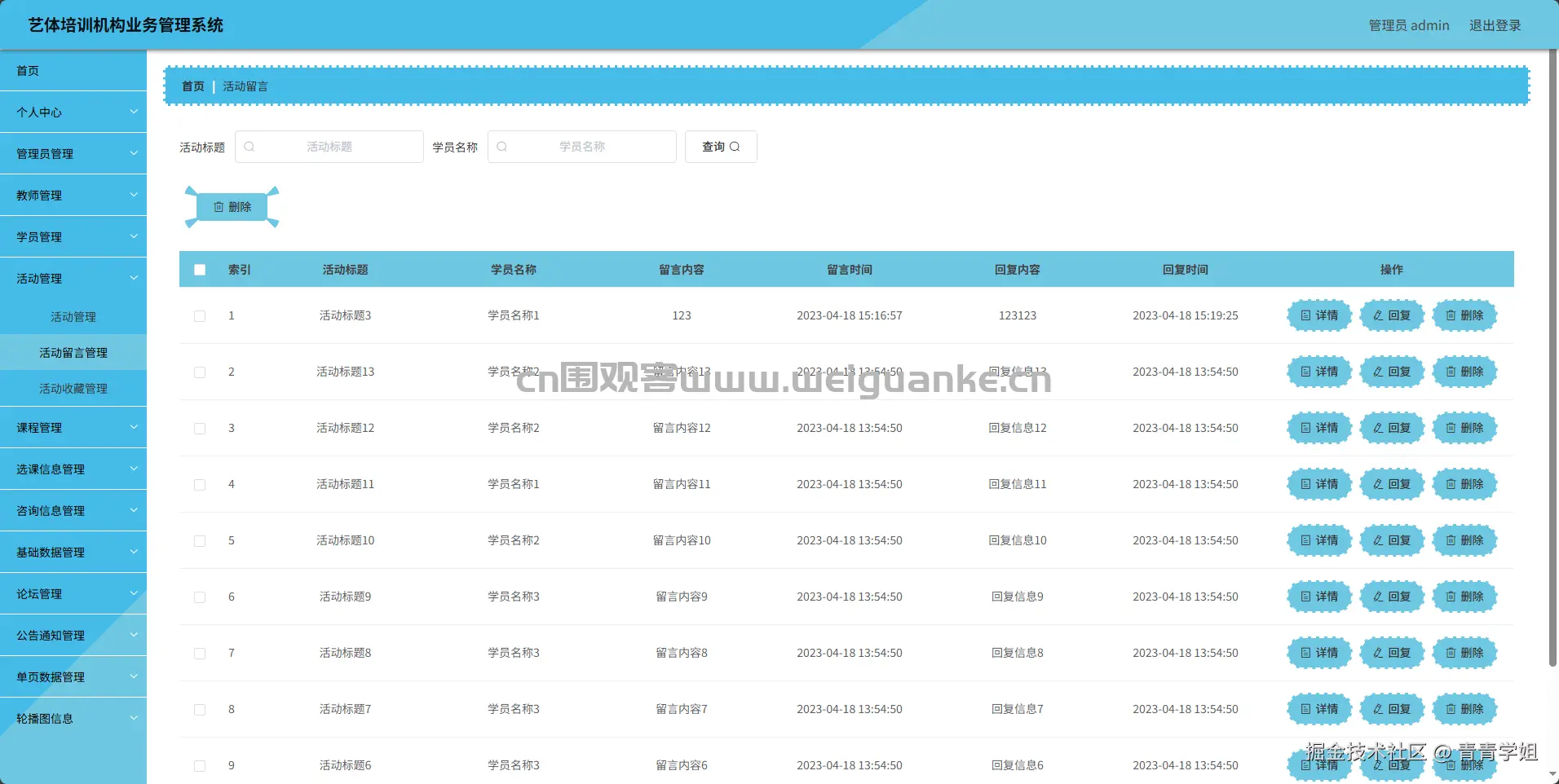Click the 删除 trash button for row 1
Image resolution: width=1559 pixels, height=784 pixels.
tap(1464, 315)
